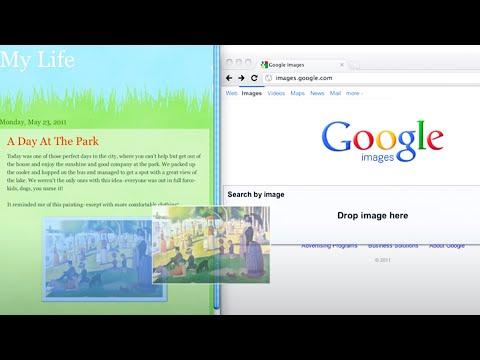This screenshot has width=480, height=360.
Task: Click the yellow minimize window button
Action: 239,62
